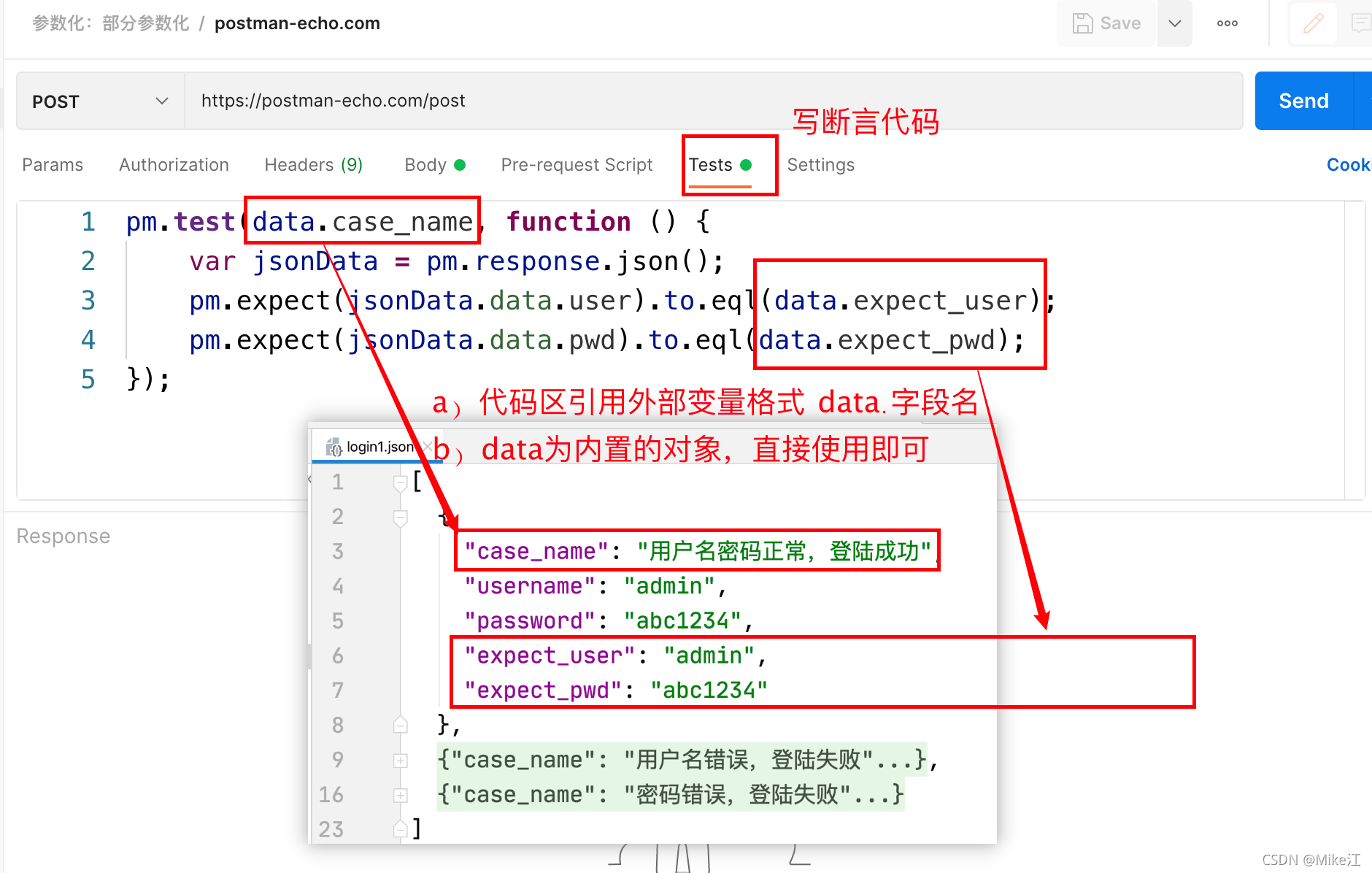Click the request URL input field
The height and width of the screenshot is (873, 1372).
tap(714, 101)
